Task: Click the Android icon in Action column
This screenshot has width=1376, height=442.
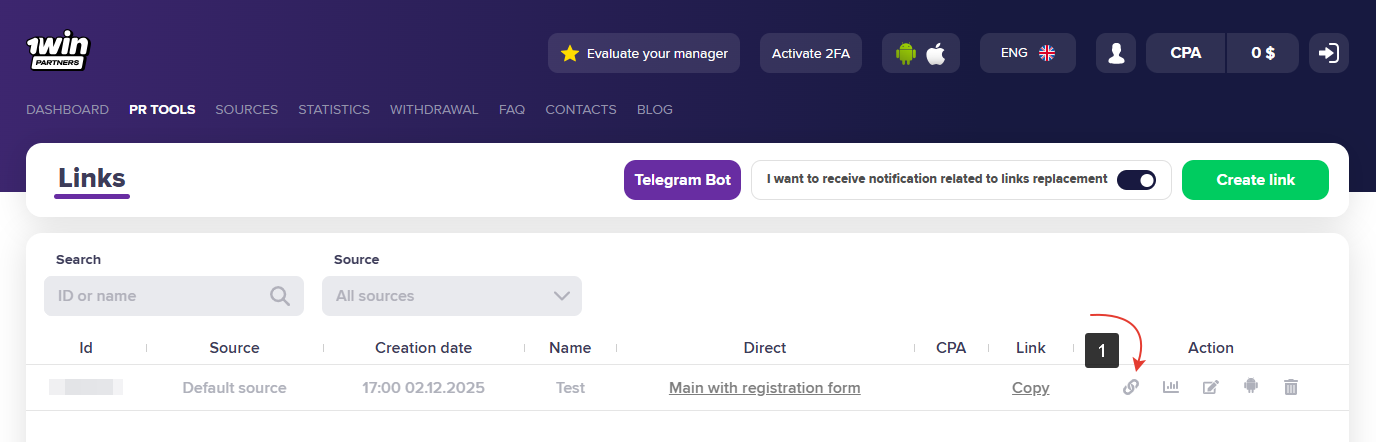Action: [x=1250, y=386]
